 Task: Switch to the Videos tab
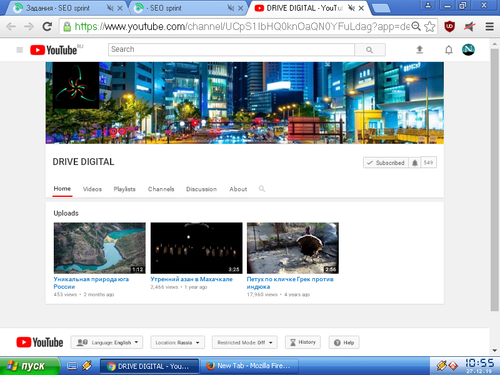(92, 189)
